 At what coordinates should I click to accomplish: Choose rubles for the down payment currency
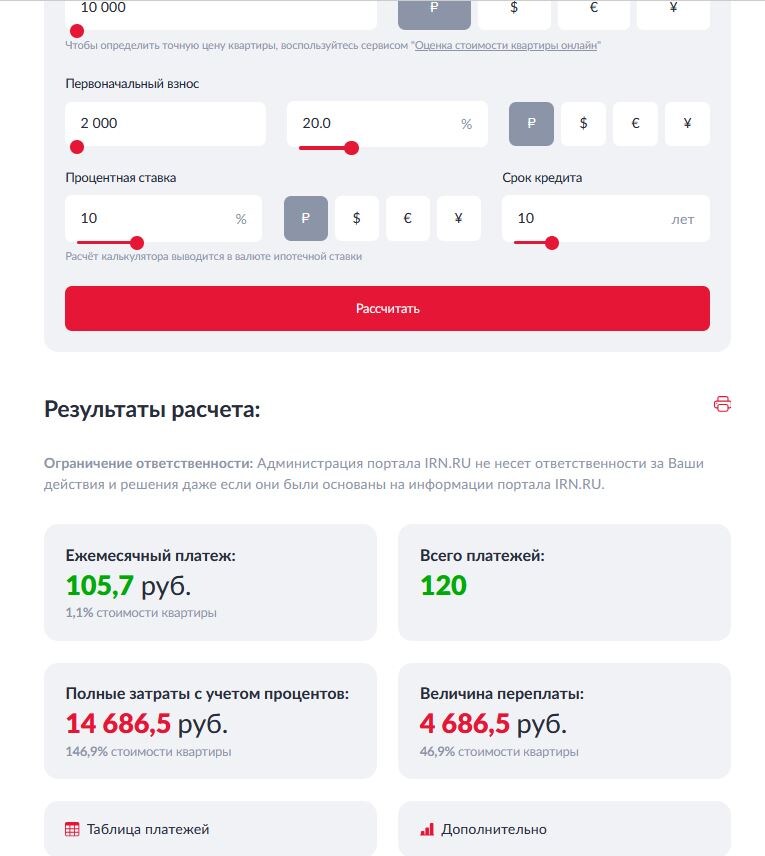(x=530, y=123)
